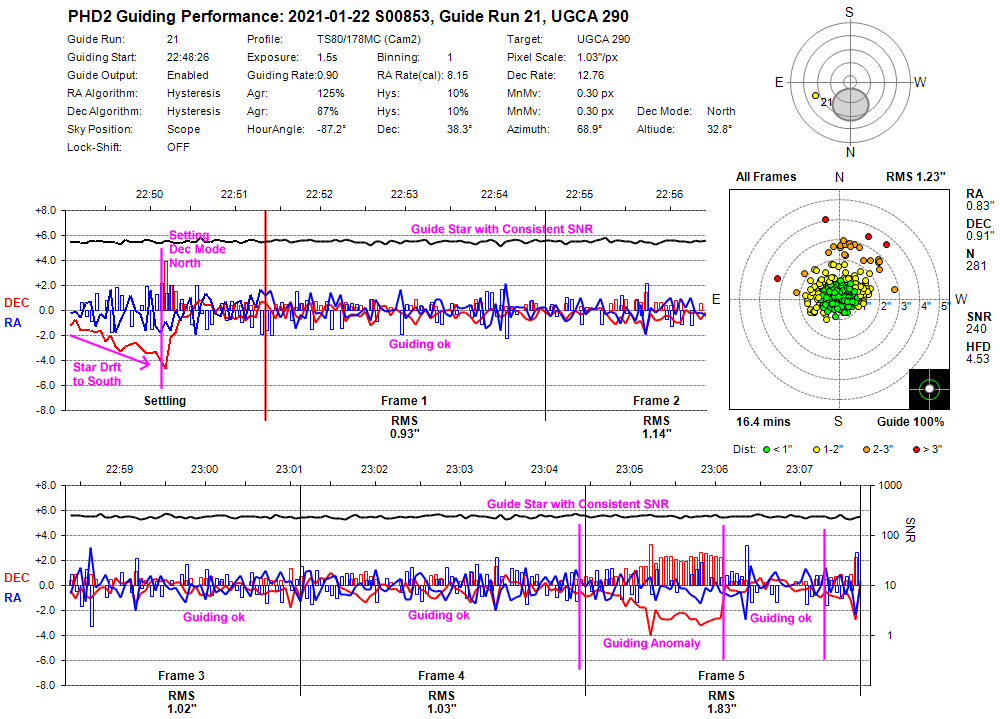This screenshot has height=719, width=1000.
Task: Click the 'Guide 100%' text
Action: [910, 422]
